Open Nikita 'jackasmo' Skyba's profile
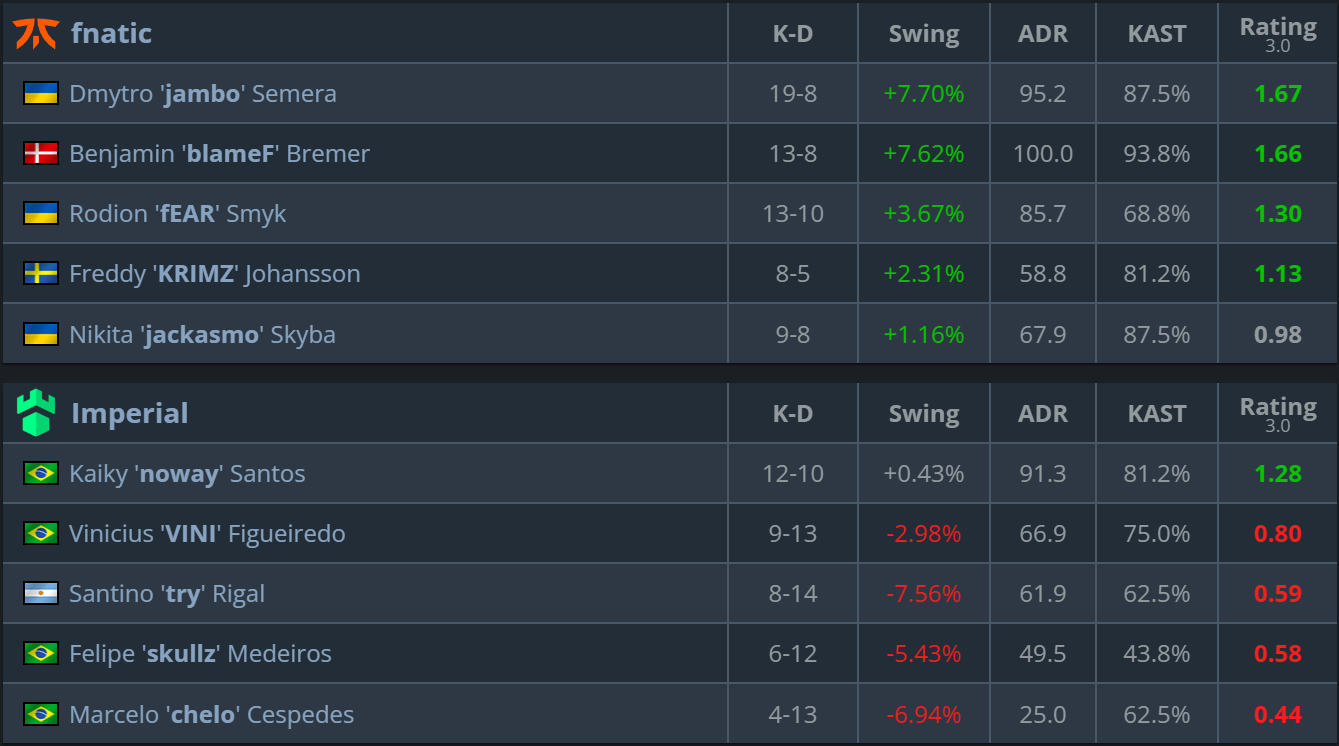This screenshot has width=1339, height=746. (202, 334)
